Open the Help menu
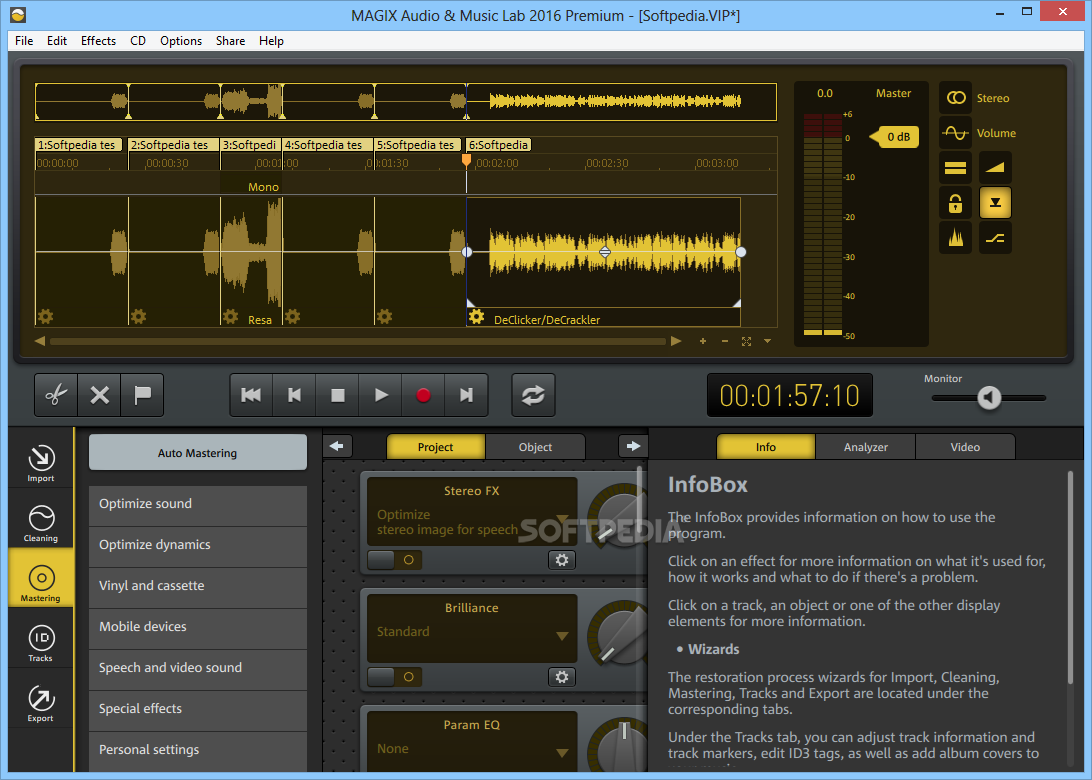Image resolution: width=1092 pixels, height=780 pixels. [x=271, y=40]
